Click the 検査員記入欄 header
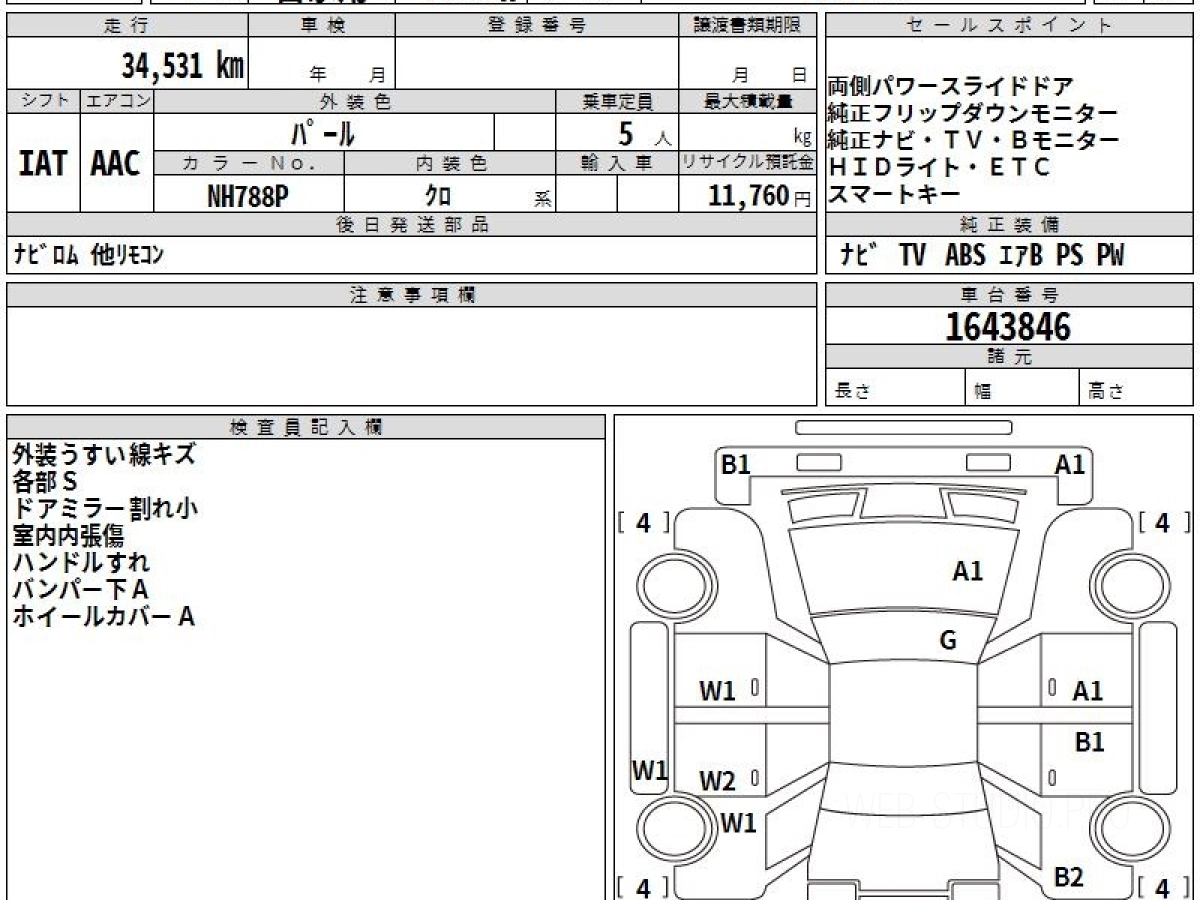Screen dimensions: 1200x900 (306, 427)
